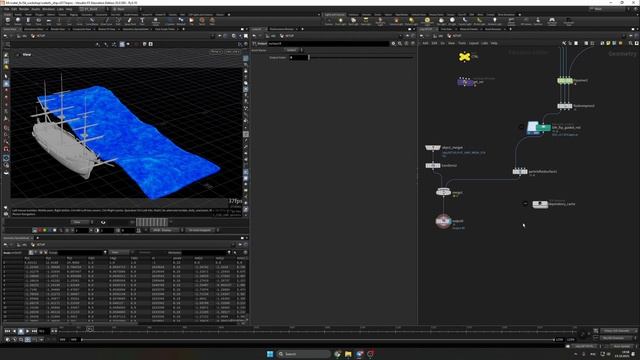Open the File menu
This screenshot has height=360, width=640.
[x=7, y=9]
